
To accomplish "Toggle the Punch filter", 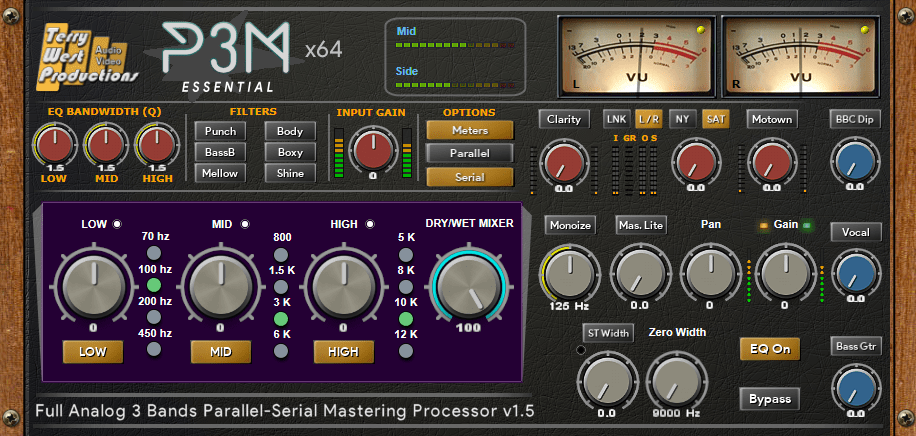I will coord(220,132).
